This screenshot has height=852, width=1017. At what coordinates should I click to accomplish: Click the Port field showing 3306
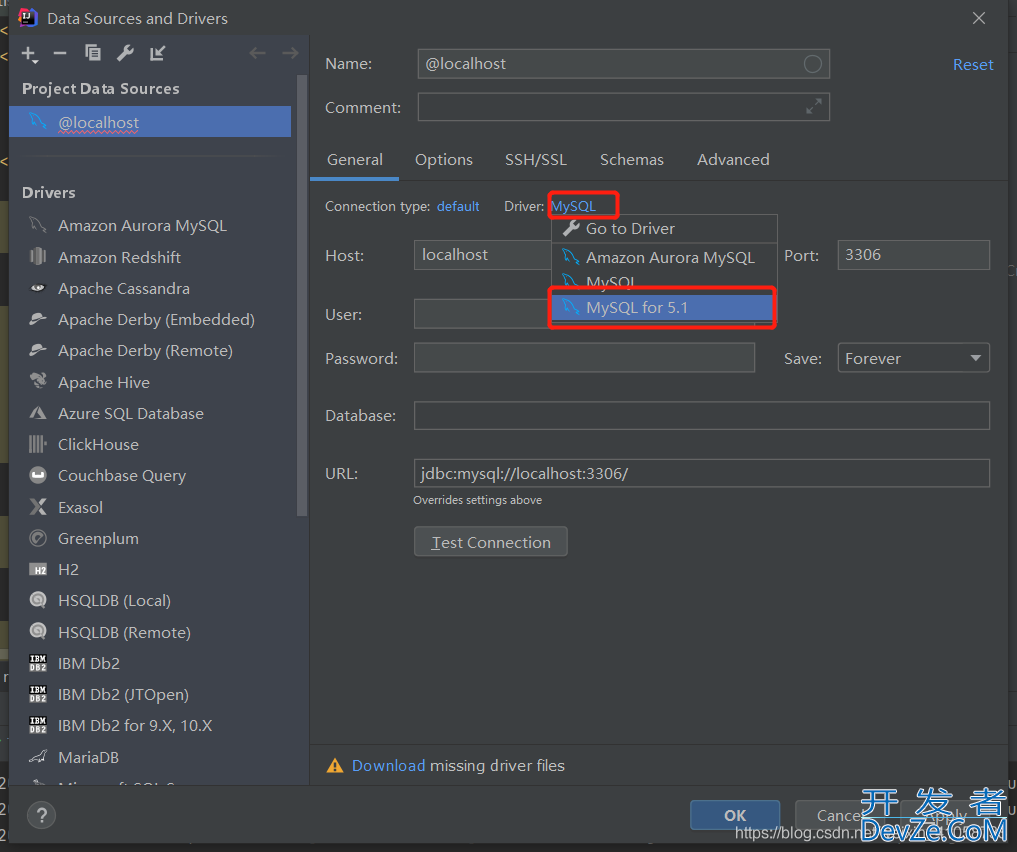(x=913, y=255)
